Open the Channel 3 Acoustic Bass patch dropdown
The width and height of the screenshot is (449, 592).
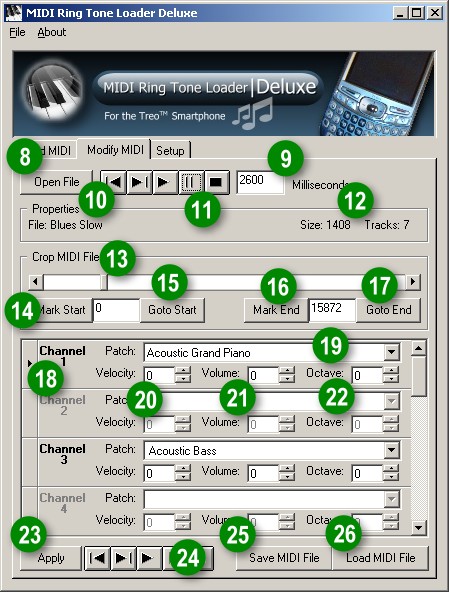(392, 450)
